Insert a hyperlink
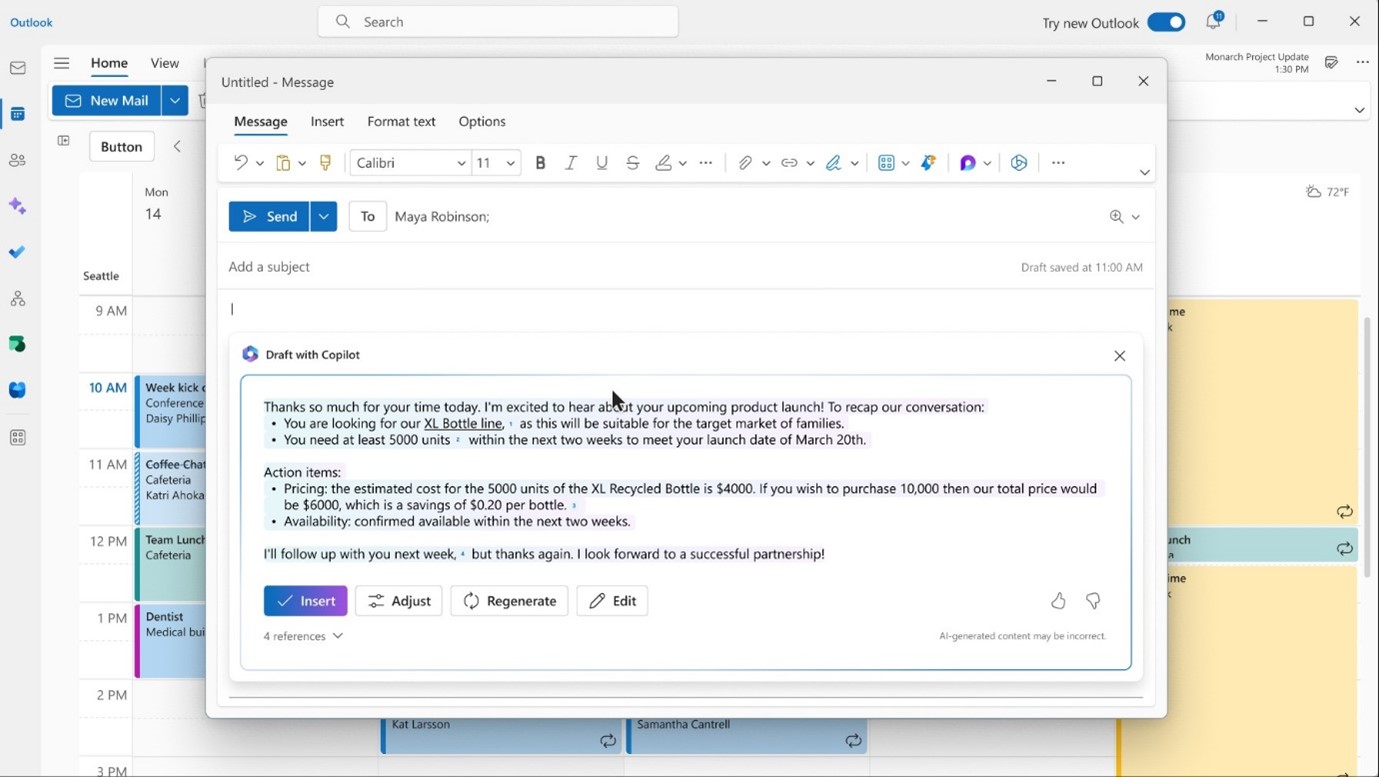The height and width of the screenshot is (777, 1379). click(x=790, y=162)
